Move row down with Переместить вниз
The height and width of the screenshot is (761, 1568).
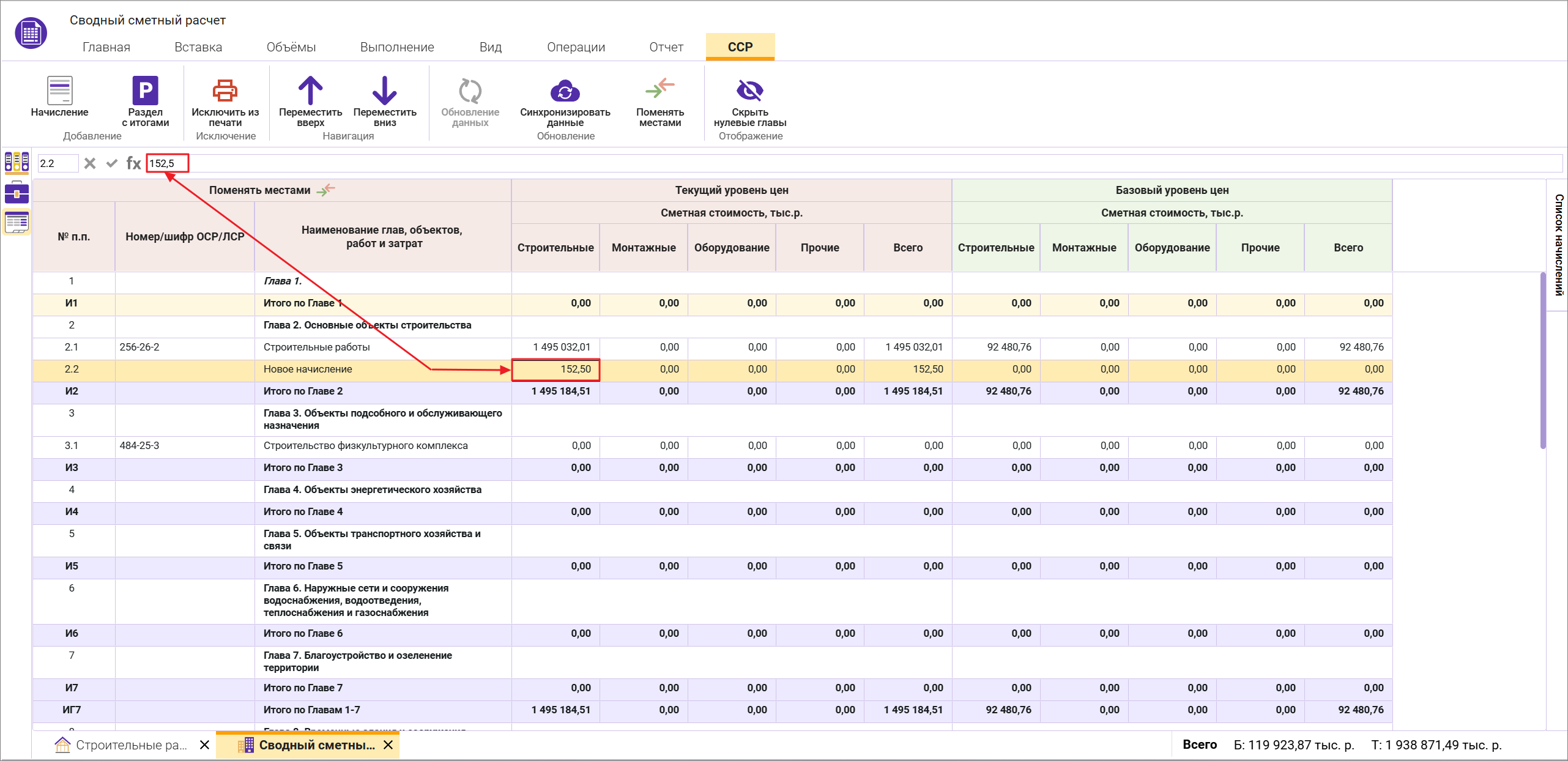coord(384,91)
